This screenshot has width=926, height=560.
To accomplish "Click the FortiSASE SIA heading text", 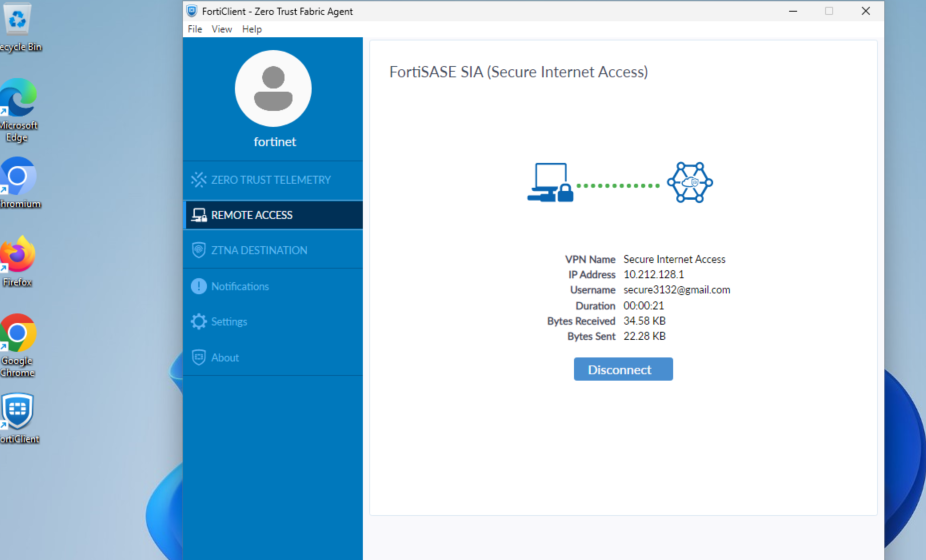I will coord(519,72).
